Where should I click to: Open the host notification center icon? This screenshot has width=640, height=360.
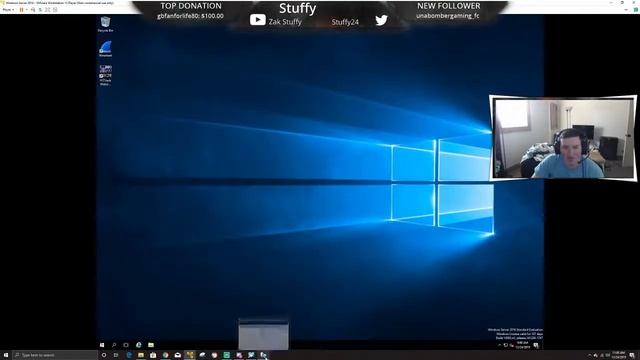click(x=632, y=355)
